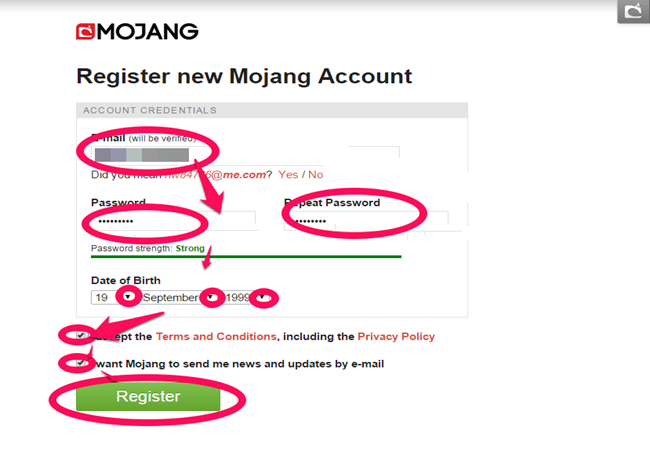
Task: Open the Terms and Conditions link
Action: pyautogui.click(x=216, y=336)
